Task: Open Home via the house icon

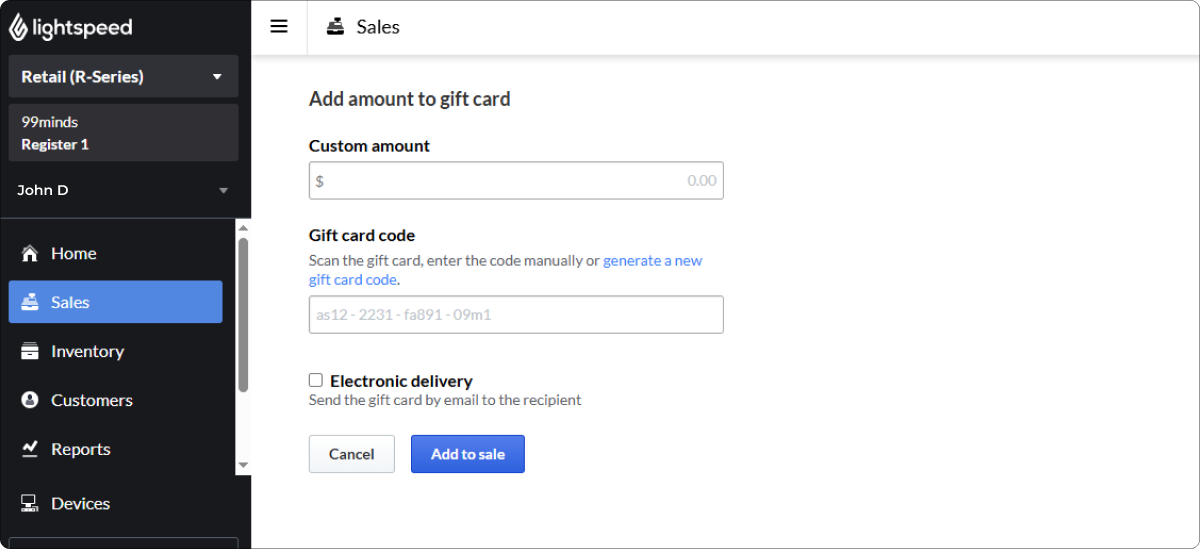Action: pyautogui.click(x=30, y=253)
